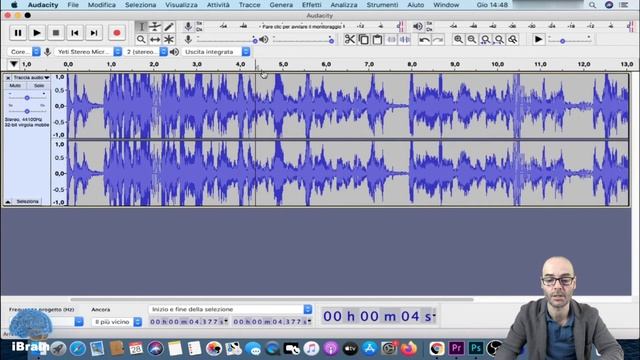Open the Seleziona menu
The width and height of the screenshot is (640, 360).
click(140, 5)
